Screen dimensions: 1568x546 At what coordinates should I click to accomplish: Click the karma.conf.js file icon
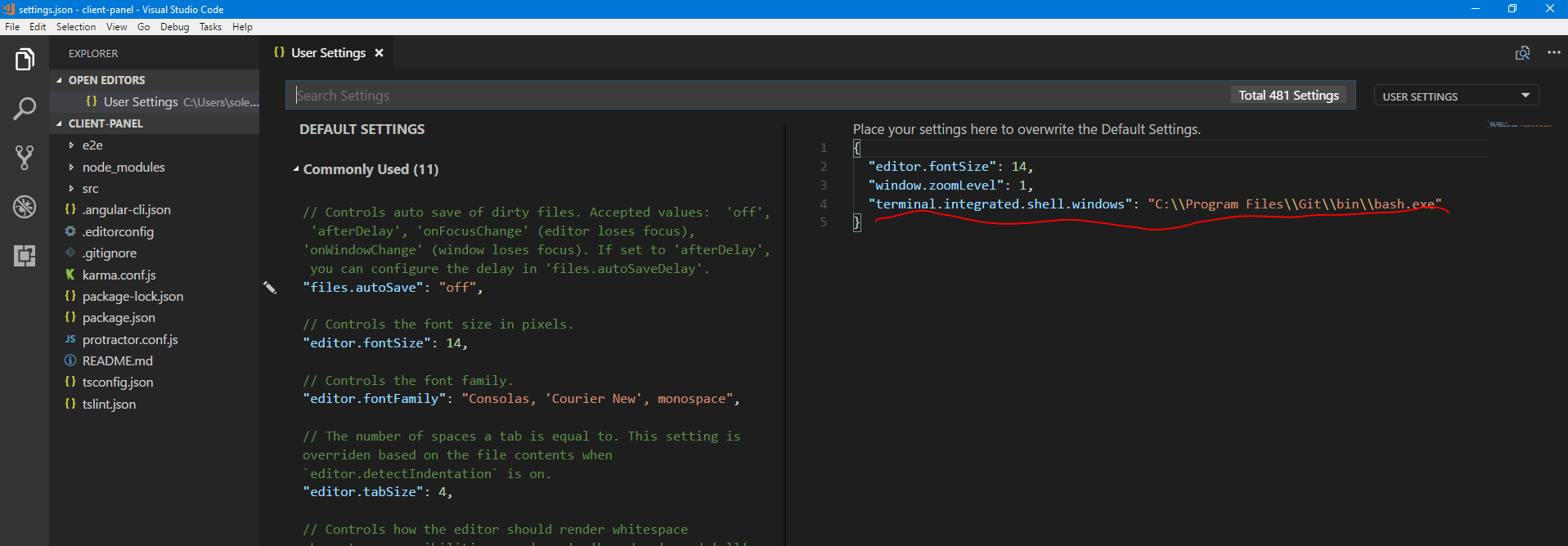[70, 275]
